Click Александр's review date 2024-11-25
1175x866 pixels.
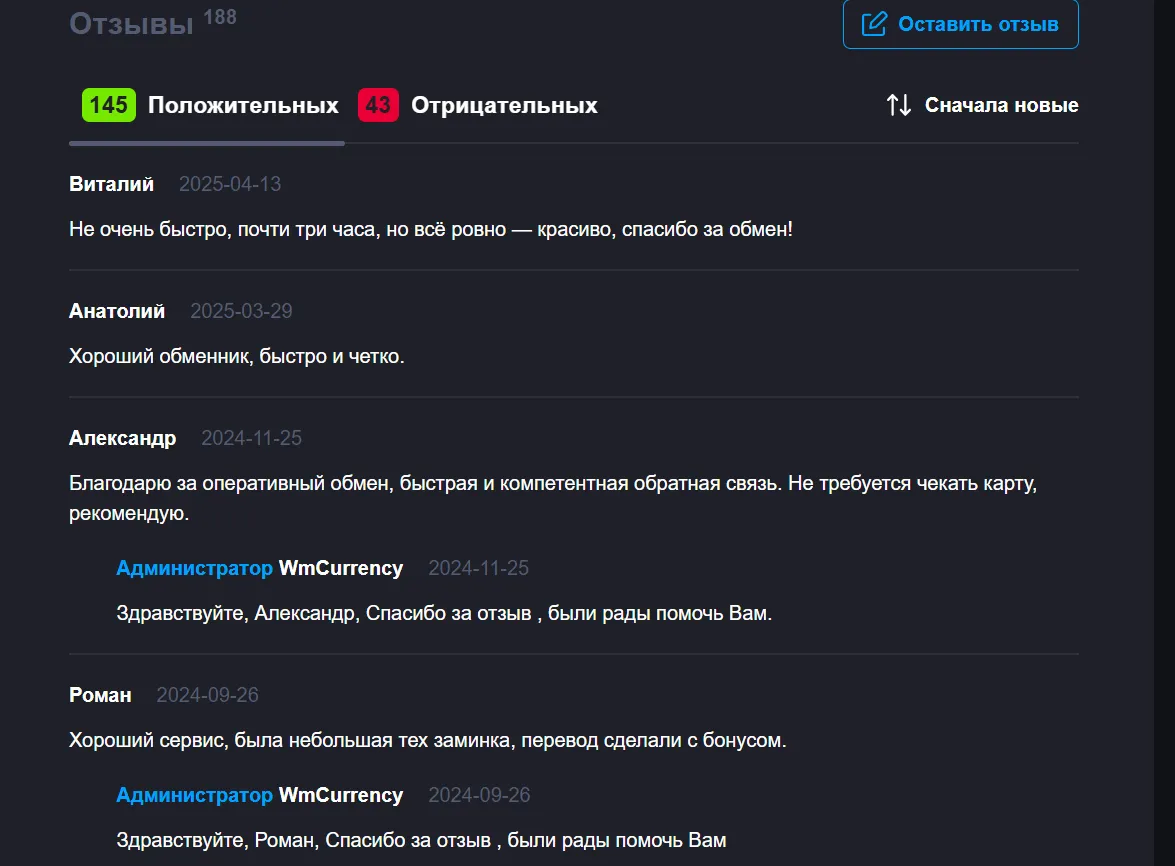(x=252, y=438)
